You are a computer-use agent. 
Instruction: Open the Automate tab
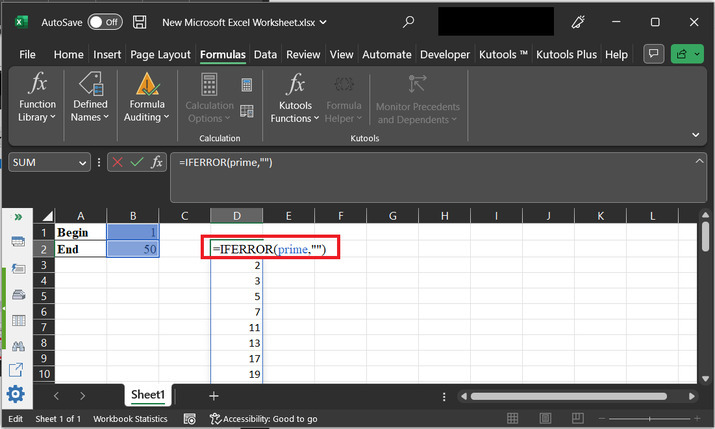tap(387, 55)
